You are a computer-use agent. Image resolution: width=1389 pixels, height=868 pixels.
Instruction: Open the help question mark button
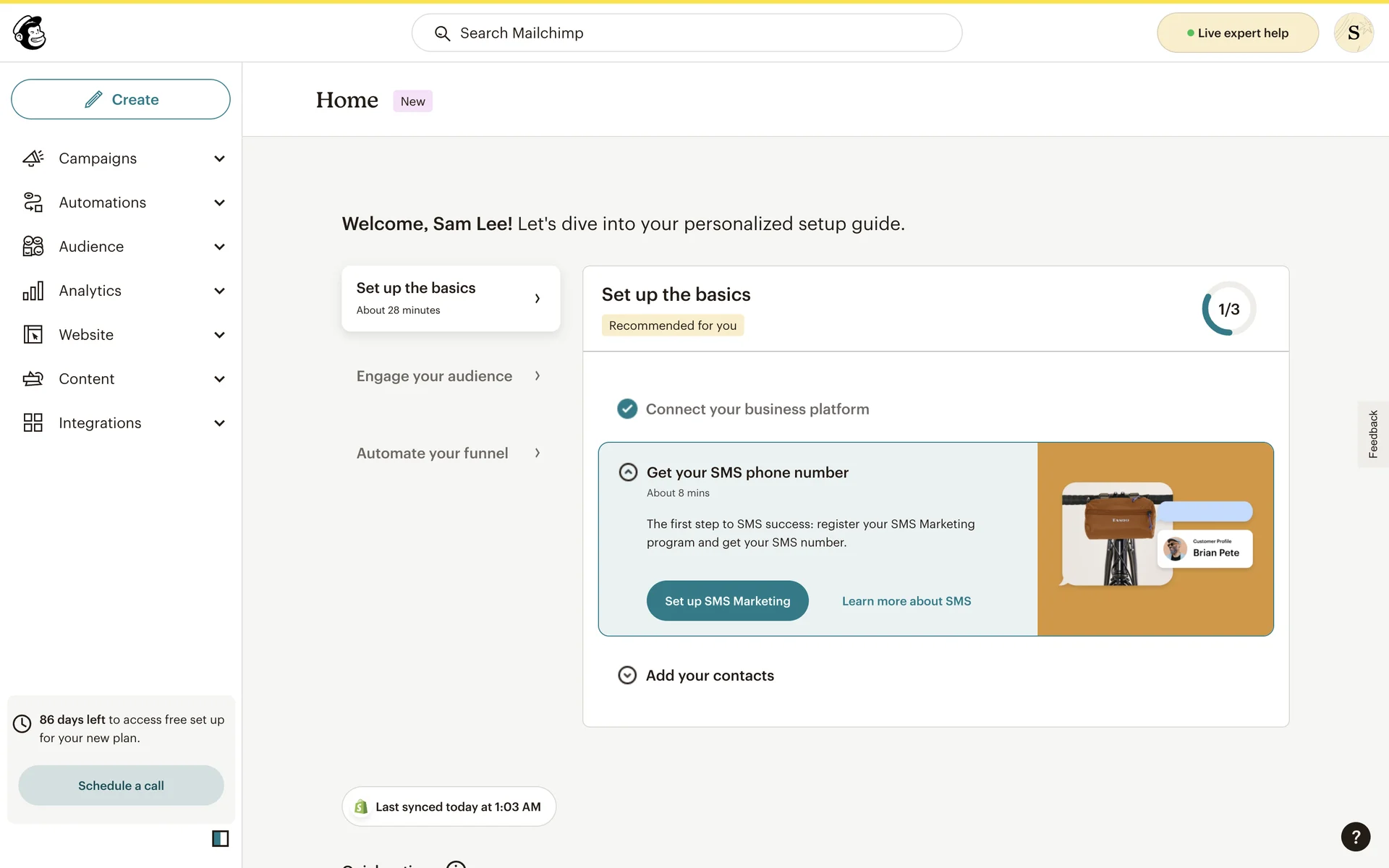pyautogui.click(x=1355, y=837)
